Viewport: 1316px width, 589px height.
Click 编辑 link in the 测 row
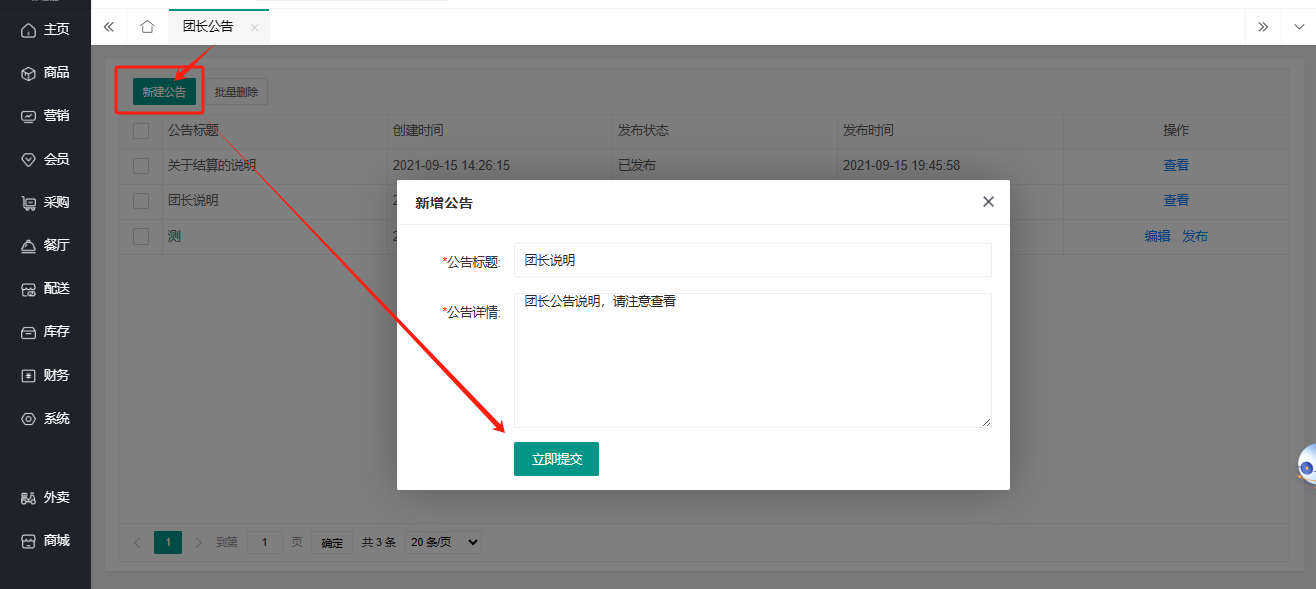(1158, 237)
